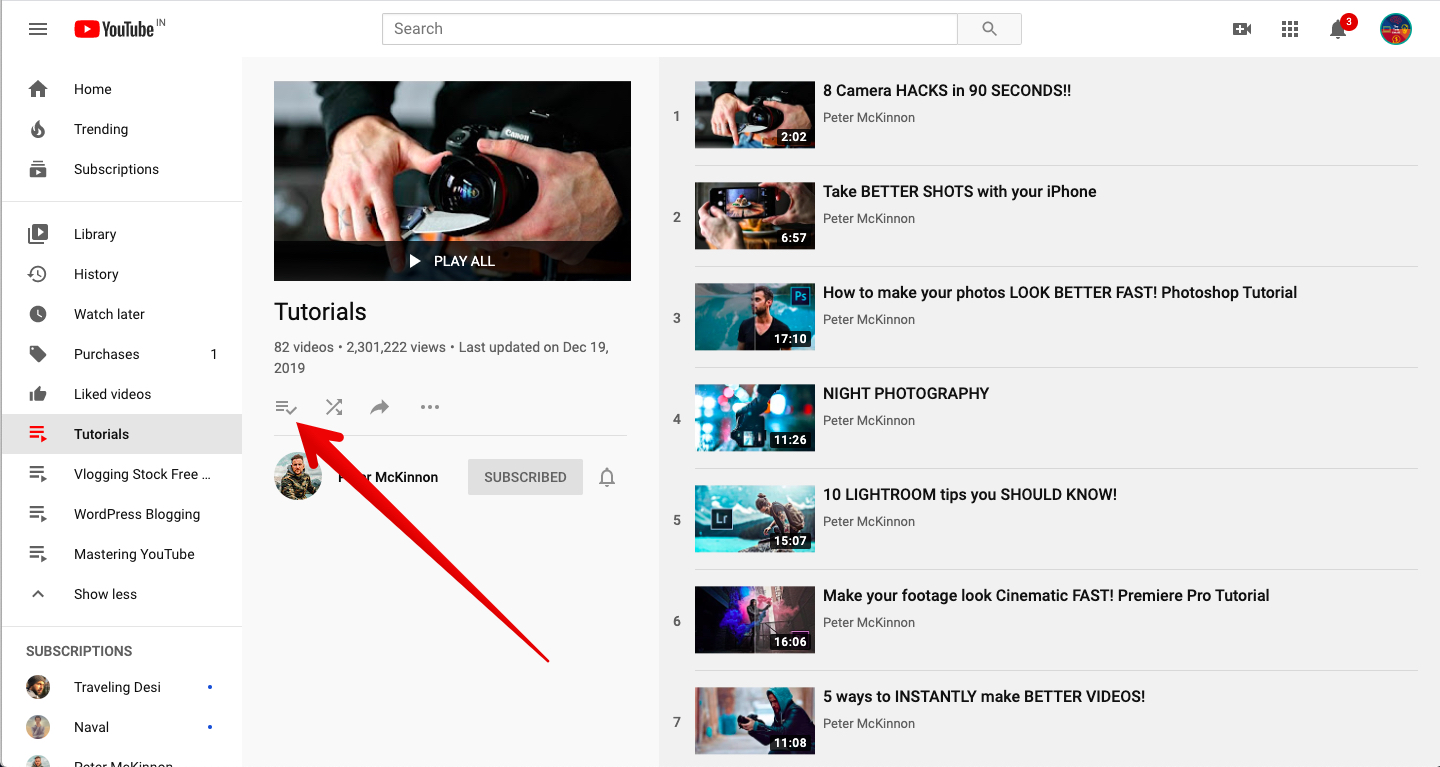Screen dimensions: 1440x767
Task: Open Photoshop Tutorial video title
Action: [x=1060, y=292]
